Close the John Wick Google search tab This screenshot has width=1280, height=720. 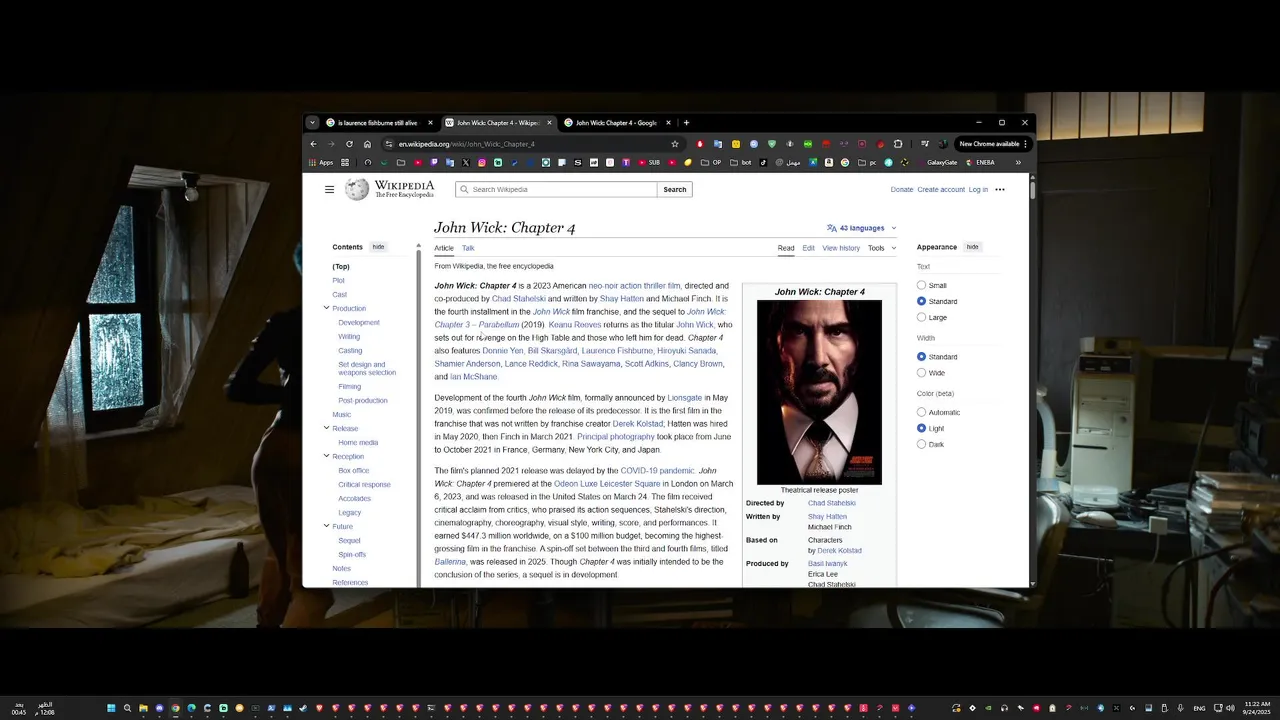(x=669, y=123)
